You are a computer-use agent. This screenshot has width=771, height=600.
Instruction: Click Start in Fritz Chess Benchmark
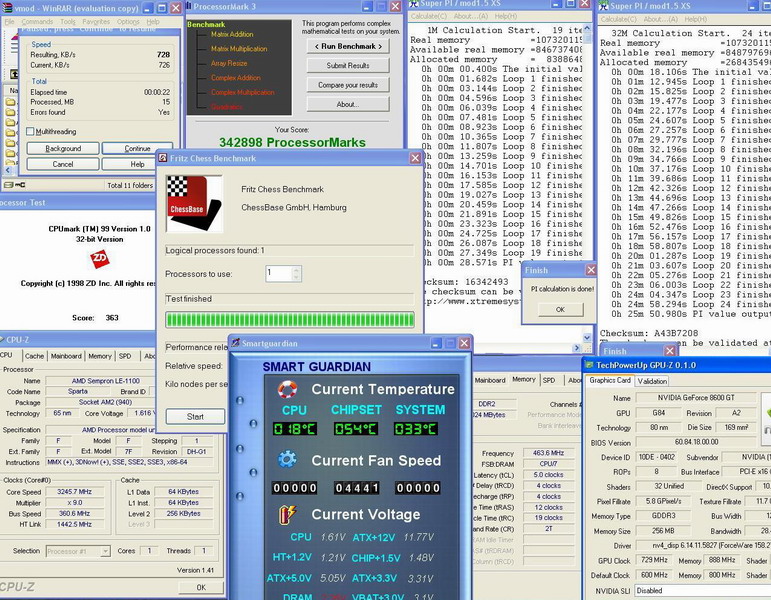(x=195, y=417)
